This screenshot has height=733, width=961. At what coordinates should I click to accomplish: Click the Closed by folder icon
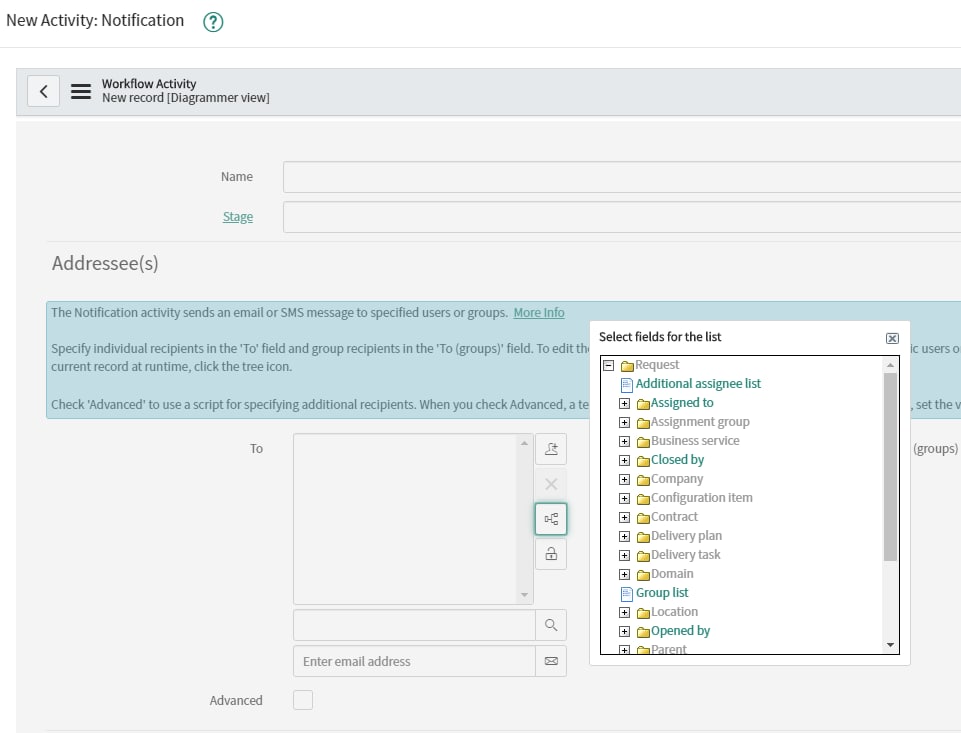(x=643, y=461)
